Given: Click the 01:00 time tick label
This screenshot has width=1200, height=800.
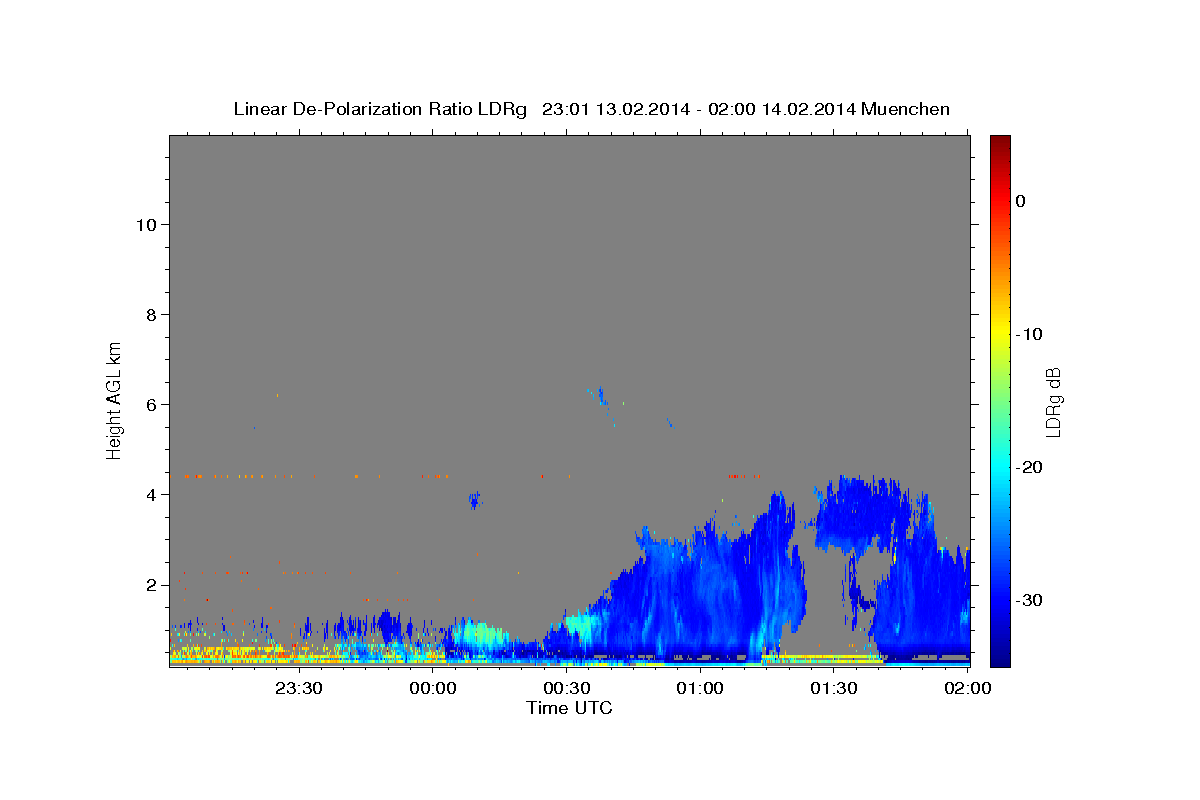Looking at the screenshot, I should click(700, 688).
